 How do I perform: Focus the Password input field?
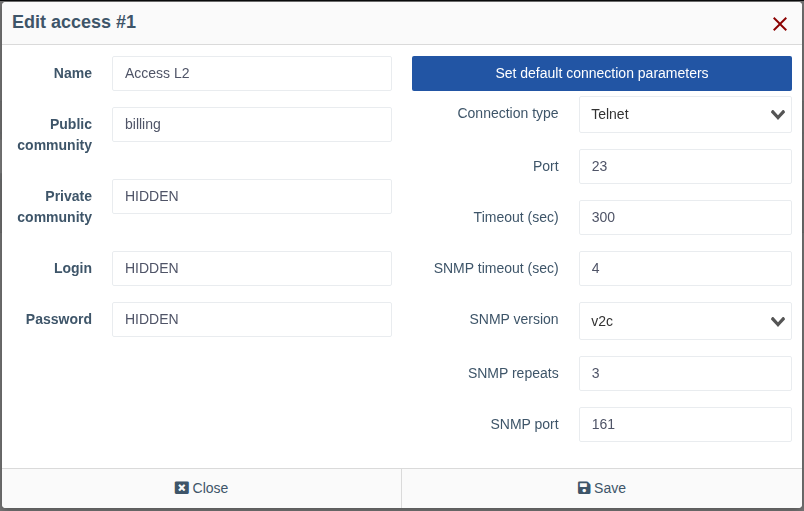point(252,319)
